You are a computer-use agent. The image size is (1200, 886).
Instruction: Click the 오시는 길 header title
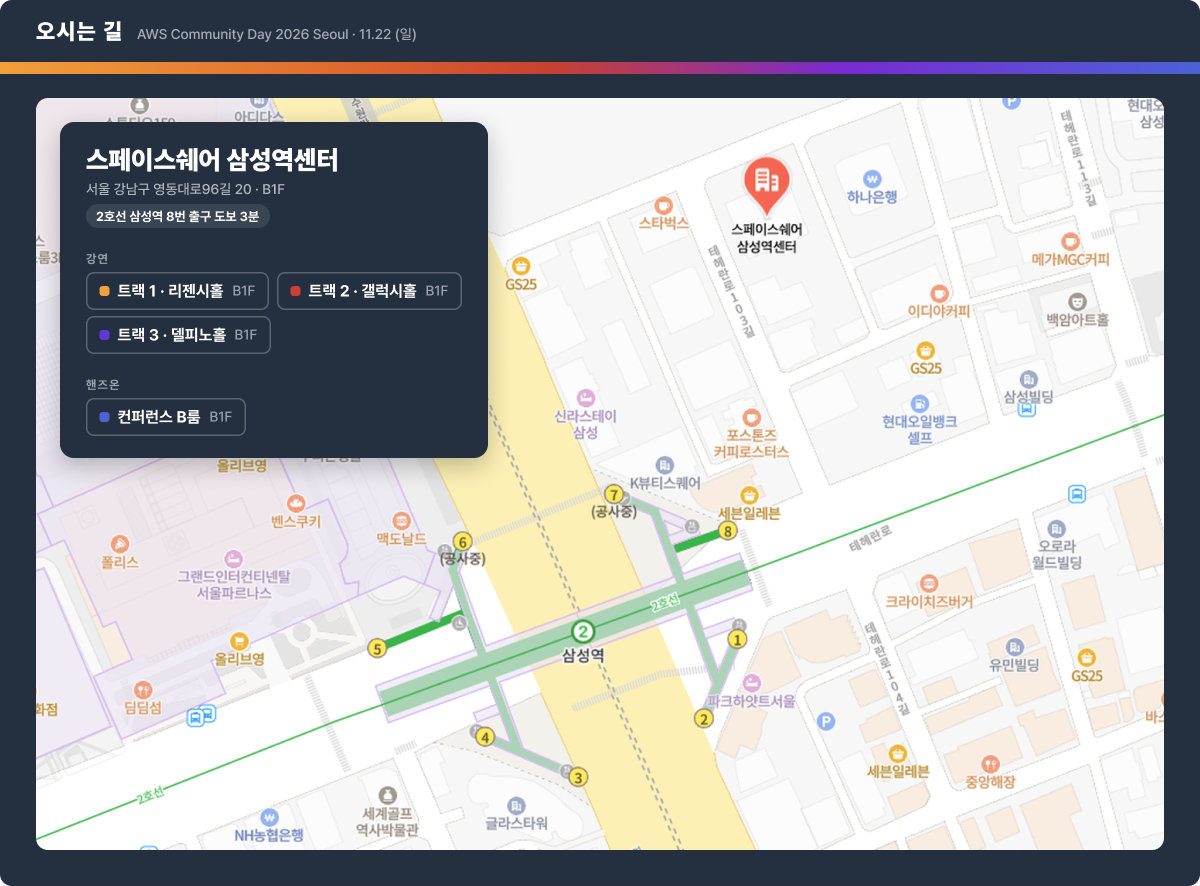coord(79,32)
